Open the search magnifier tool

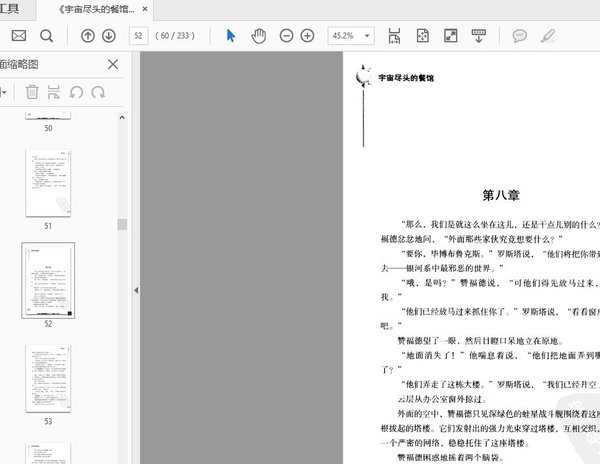coord(47,36)
